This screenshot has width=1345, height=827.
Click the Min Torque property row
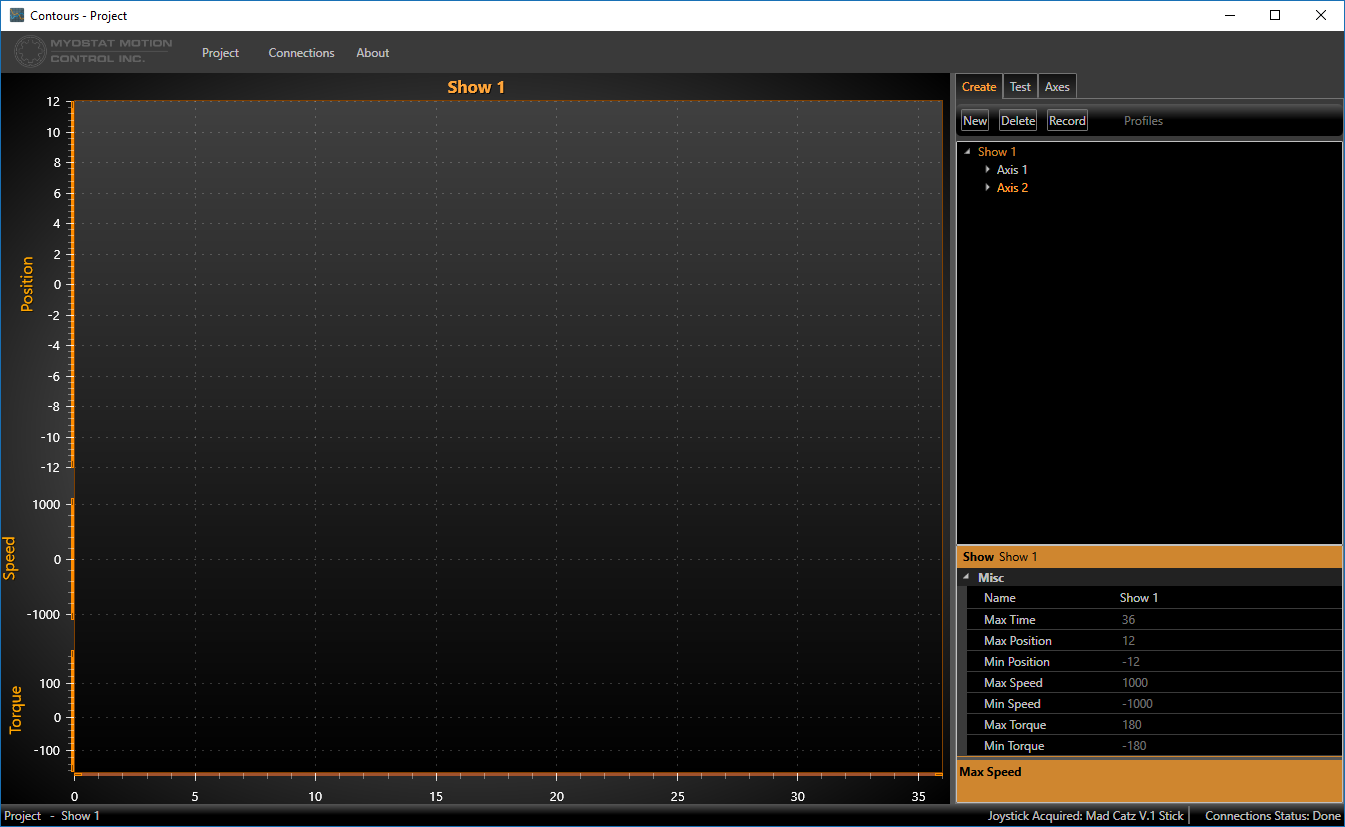[x=1013, y=746]
